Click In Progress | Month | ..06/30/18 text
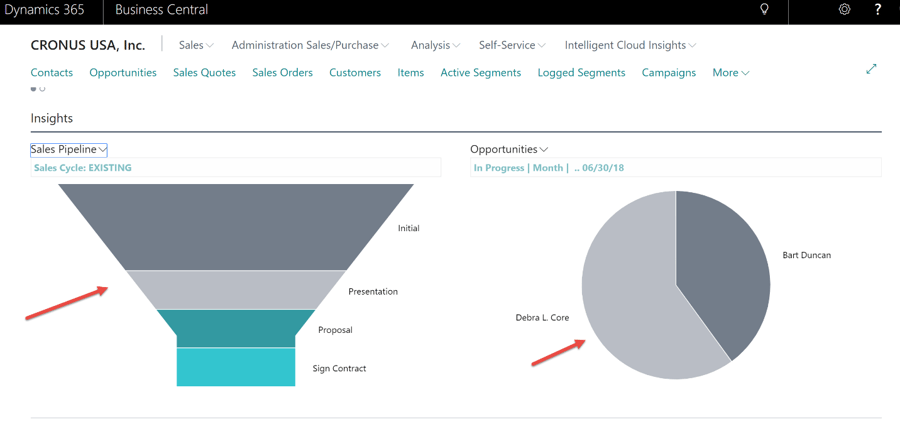Image resolution: width=900 pixels, height=424 pixels. coord(549,168)
